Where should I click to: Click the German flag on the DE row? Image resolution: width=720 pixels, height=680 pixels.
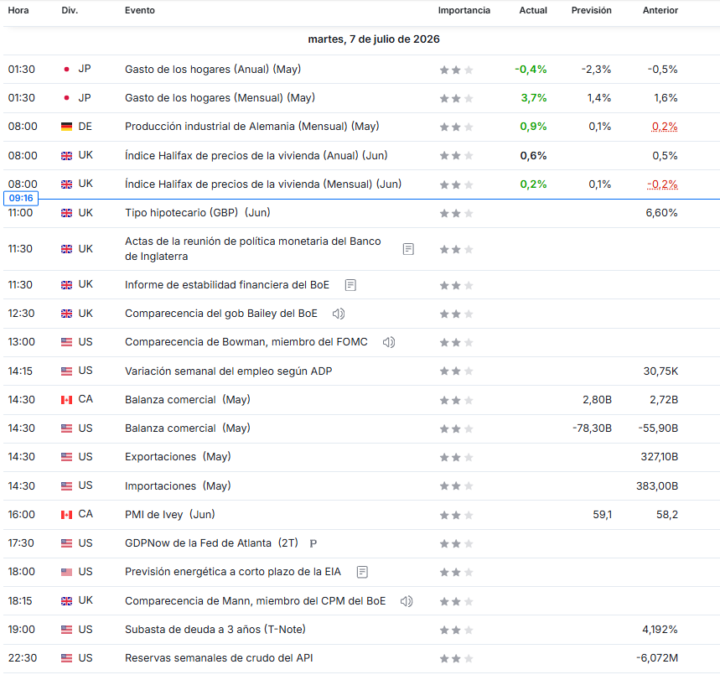tap(67, 127)
